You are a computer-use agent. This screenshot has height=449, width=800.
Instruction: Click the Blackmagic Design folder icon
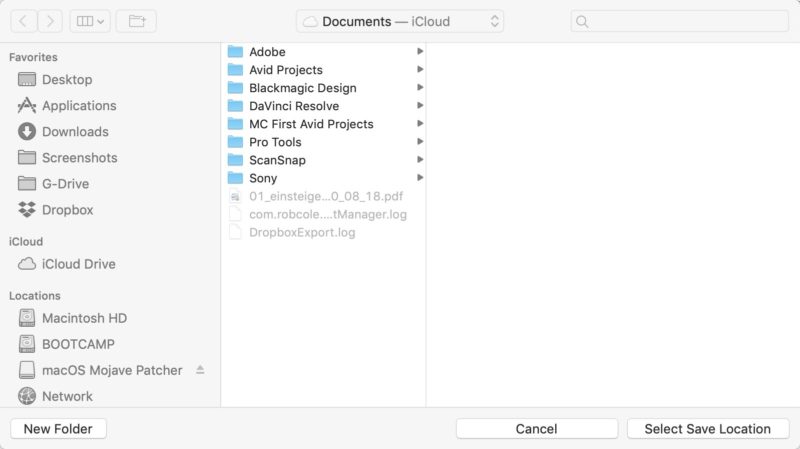[x=235, y=88]
